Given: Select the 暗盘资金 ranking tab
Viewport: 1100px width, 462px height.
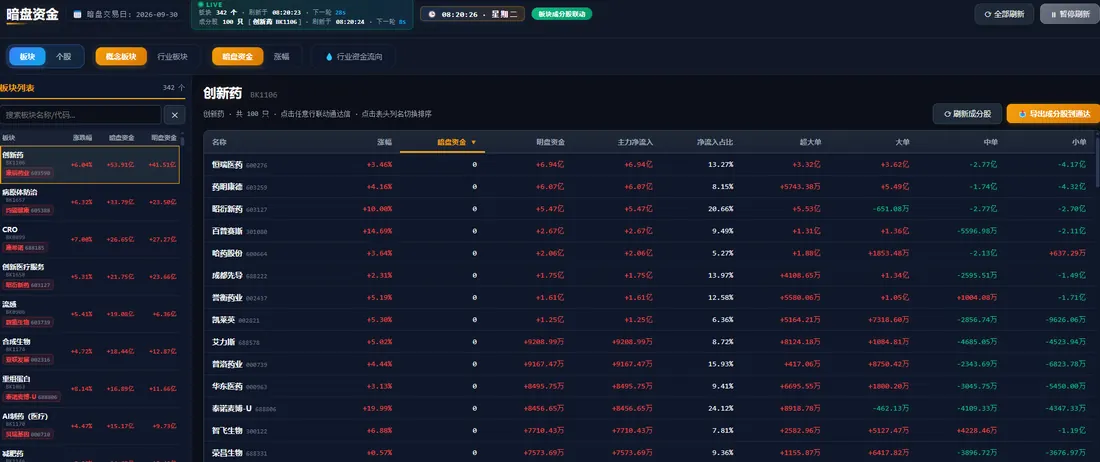Looking at the screenshot, I should pyautogui.click(x=237, y=57).
